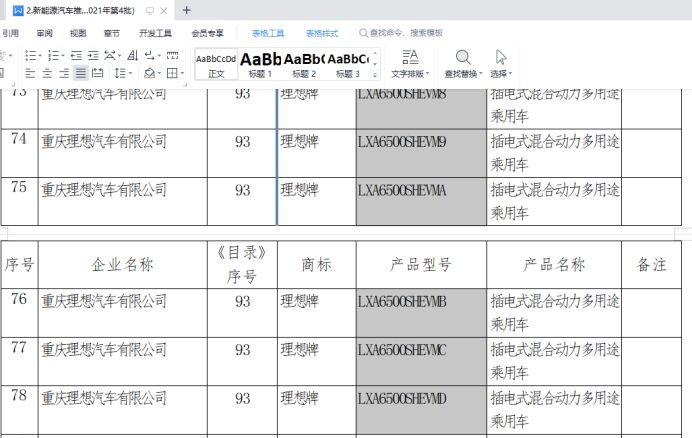
Task: Expand bulleted list dropdown arrow
Action: [x=40, y=56]
